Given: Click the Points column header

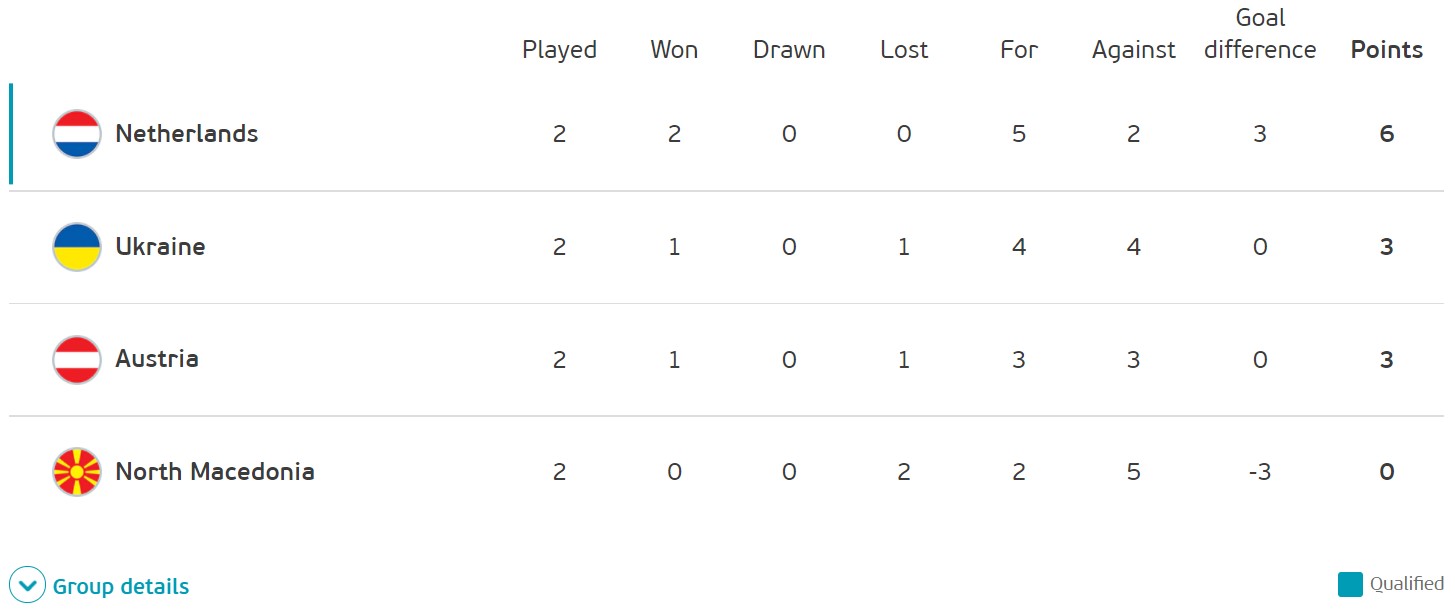Looking at the screenshot, I should pyautogui.click(x=1387, y=50).
